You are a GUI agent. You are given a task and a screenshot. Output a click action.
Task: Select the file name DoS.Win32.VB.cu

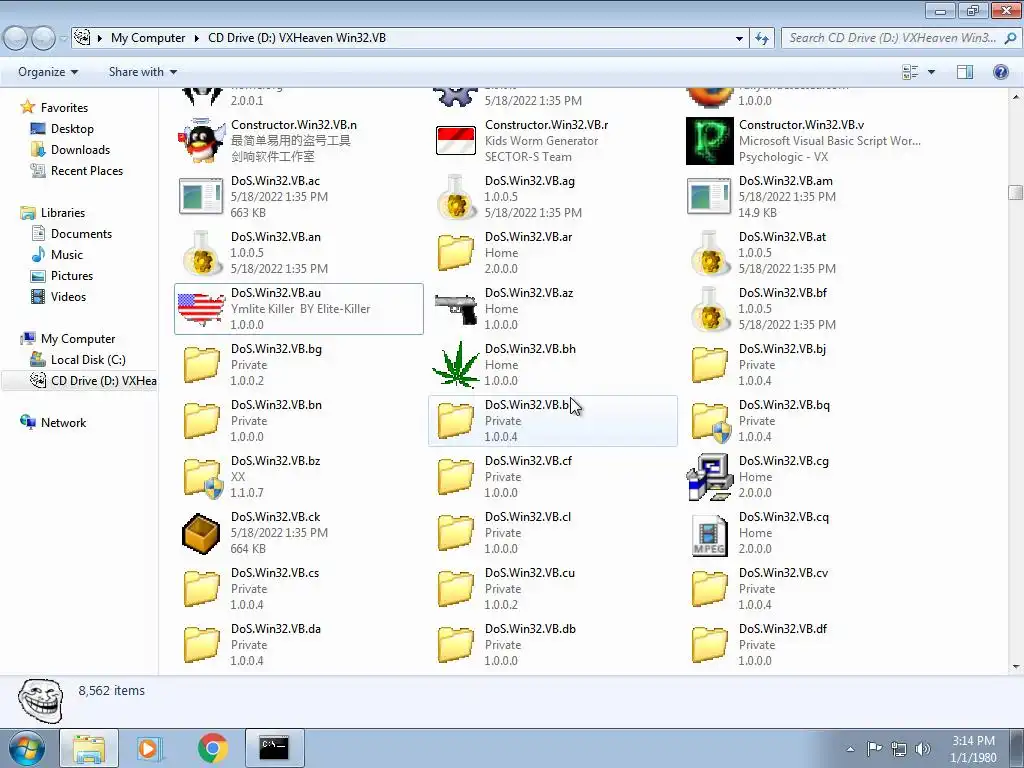530,573
